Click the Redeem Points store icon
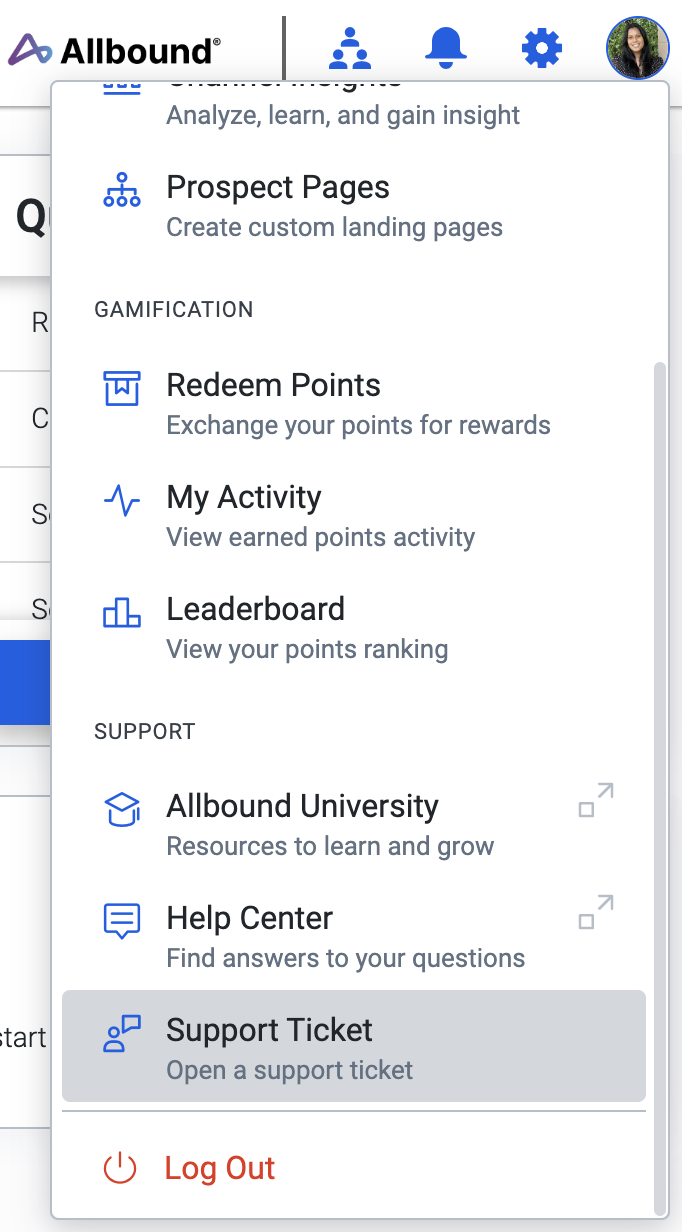 (122, 387)
